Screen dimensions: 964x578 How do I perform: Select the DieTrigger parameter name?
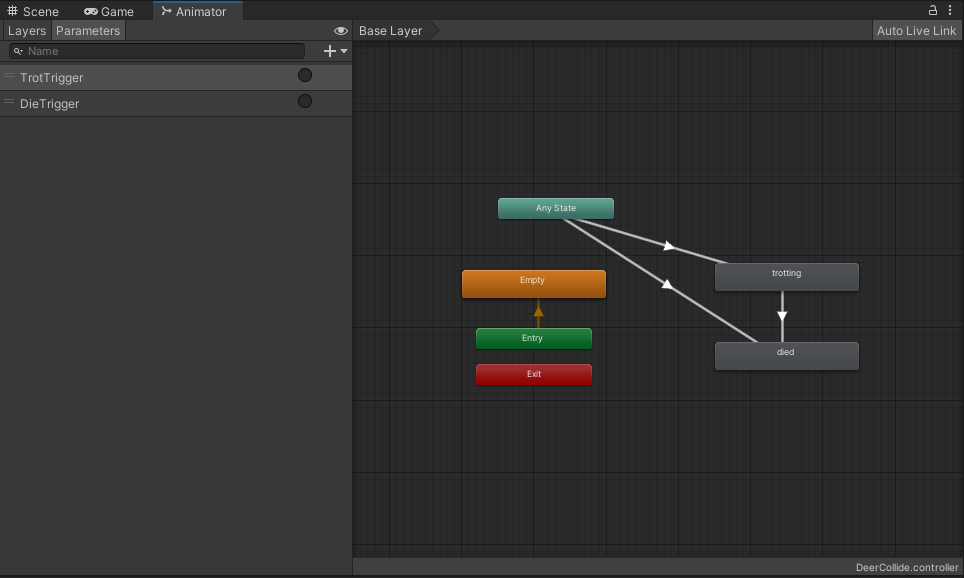tap(50, 103)
